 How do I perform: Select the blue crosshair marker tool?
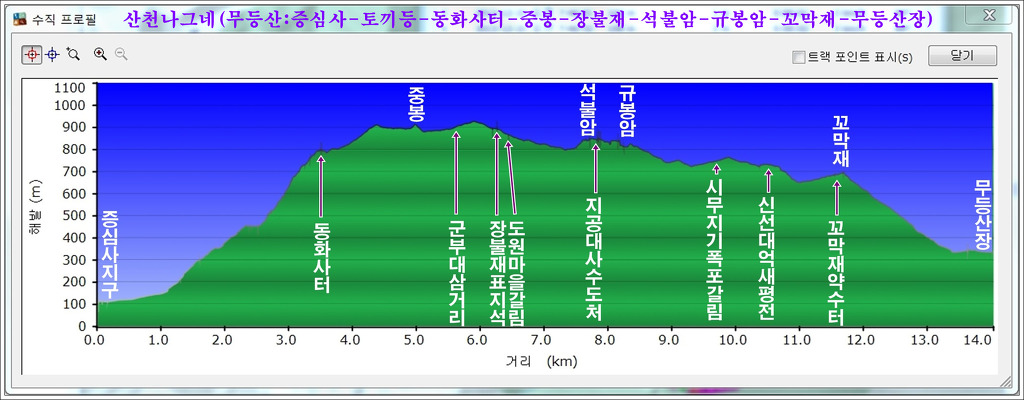[52, 55]
